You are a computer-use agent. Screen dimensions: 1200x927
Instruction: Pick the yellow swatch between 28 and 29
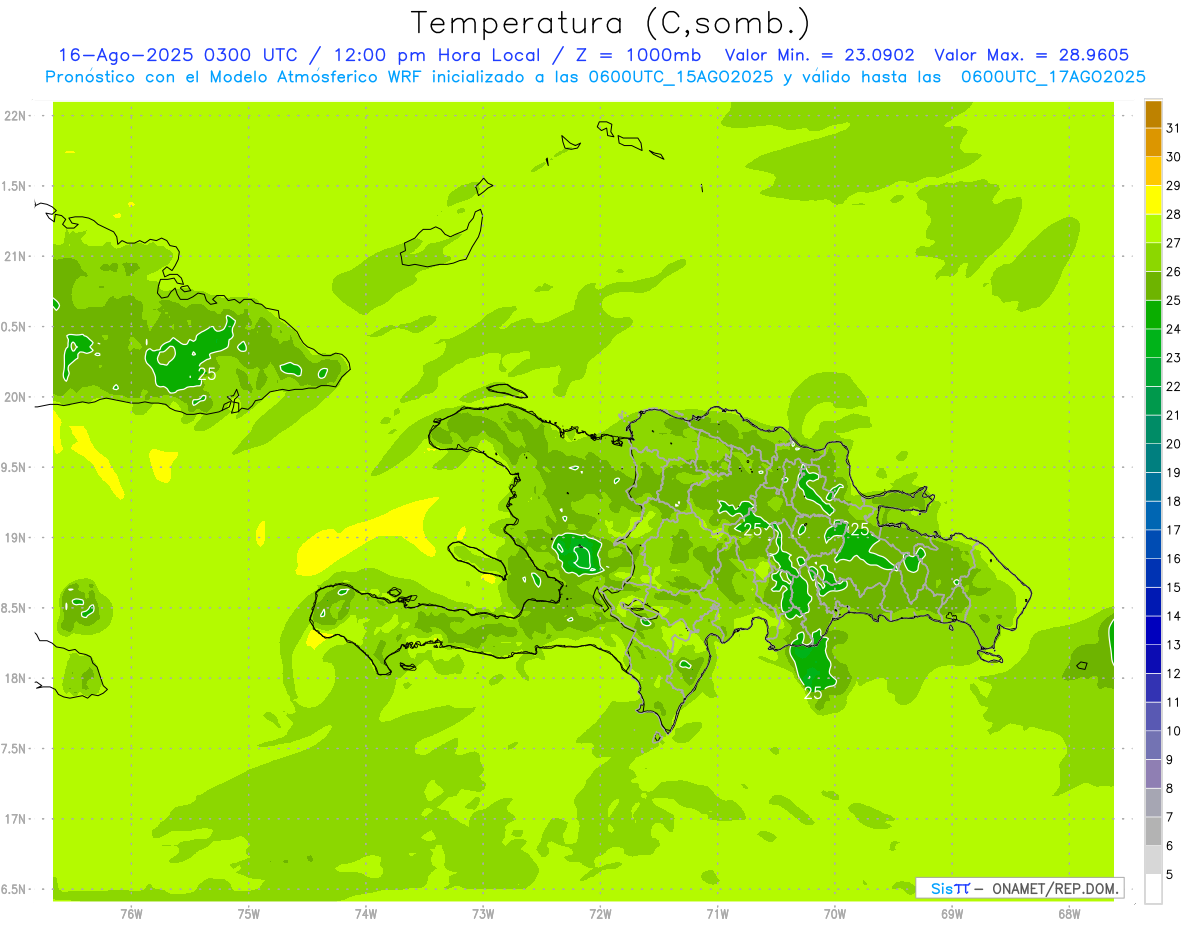coord(1153,200)
